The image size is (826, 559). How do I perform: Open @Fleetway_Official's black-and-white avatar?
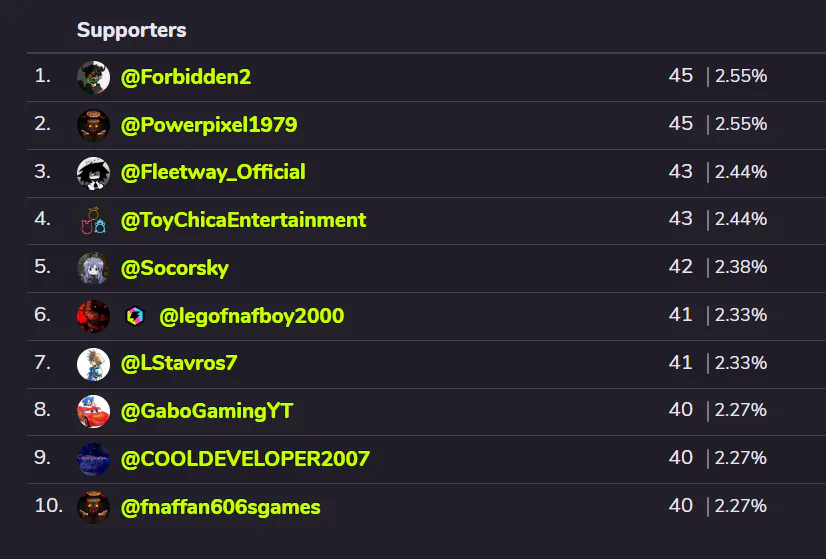[93, 173]
